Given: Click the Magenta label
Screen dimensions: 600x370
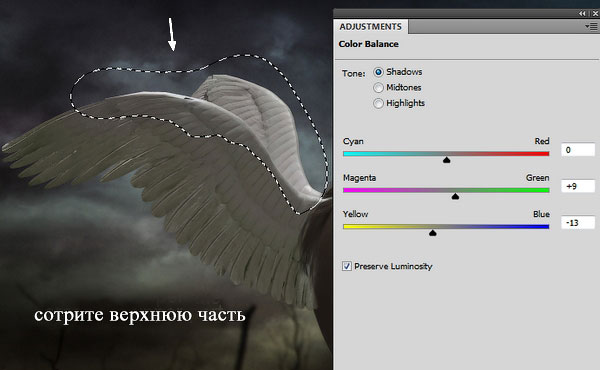Looking at the screenshot, I should (x=359, y=178).
